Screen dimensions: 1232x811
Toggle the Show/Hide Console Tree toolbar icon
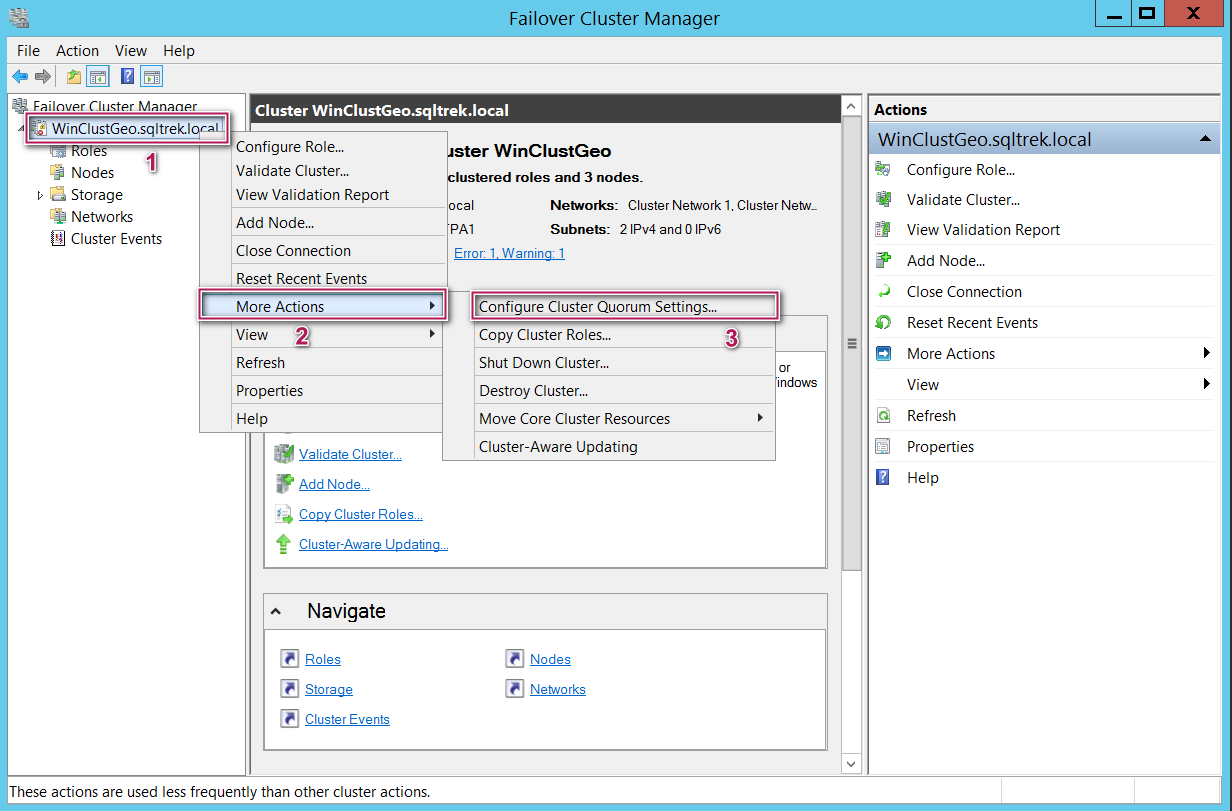(x=98, y=77)
